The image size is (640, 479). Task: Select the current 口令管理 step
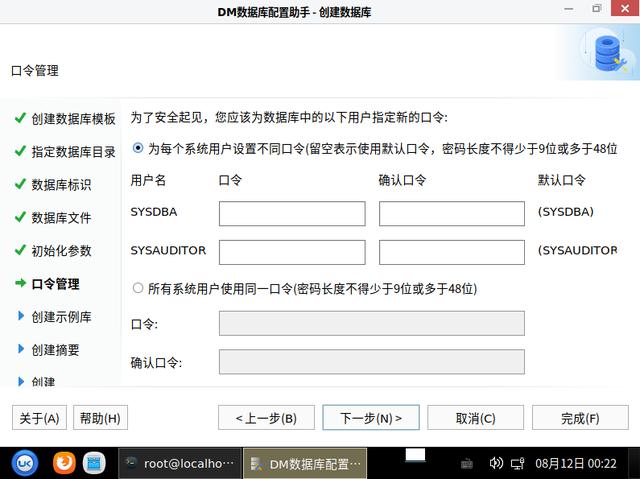(55, 284)
